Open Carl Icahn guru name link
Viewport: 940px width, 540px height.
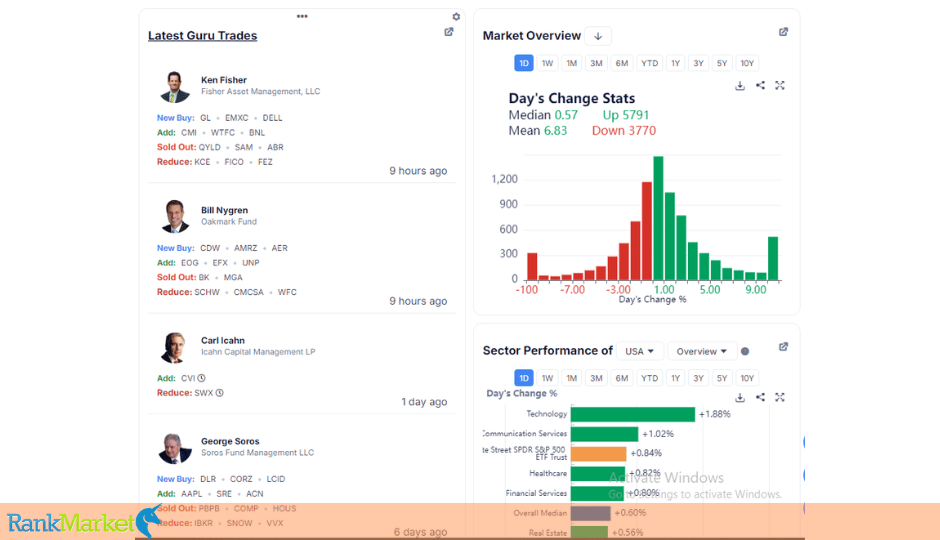(222, 340)
